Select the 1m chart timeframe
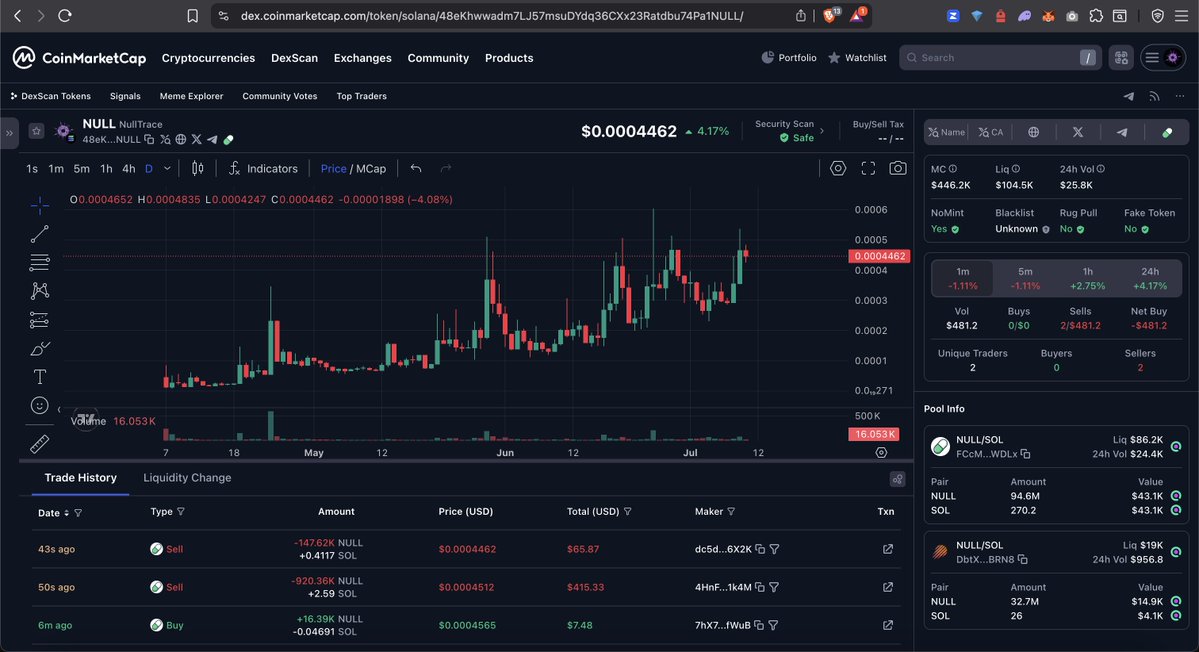The width and height of the screenshot is (1199, 652). [56, 169]
